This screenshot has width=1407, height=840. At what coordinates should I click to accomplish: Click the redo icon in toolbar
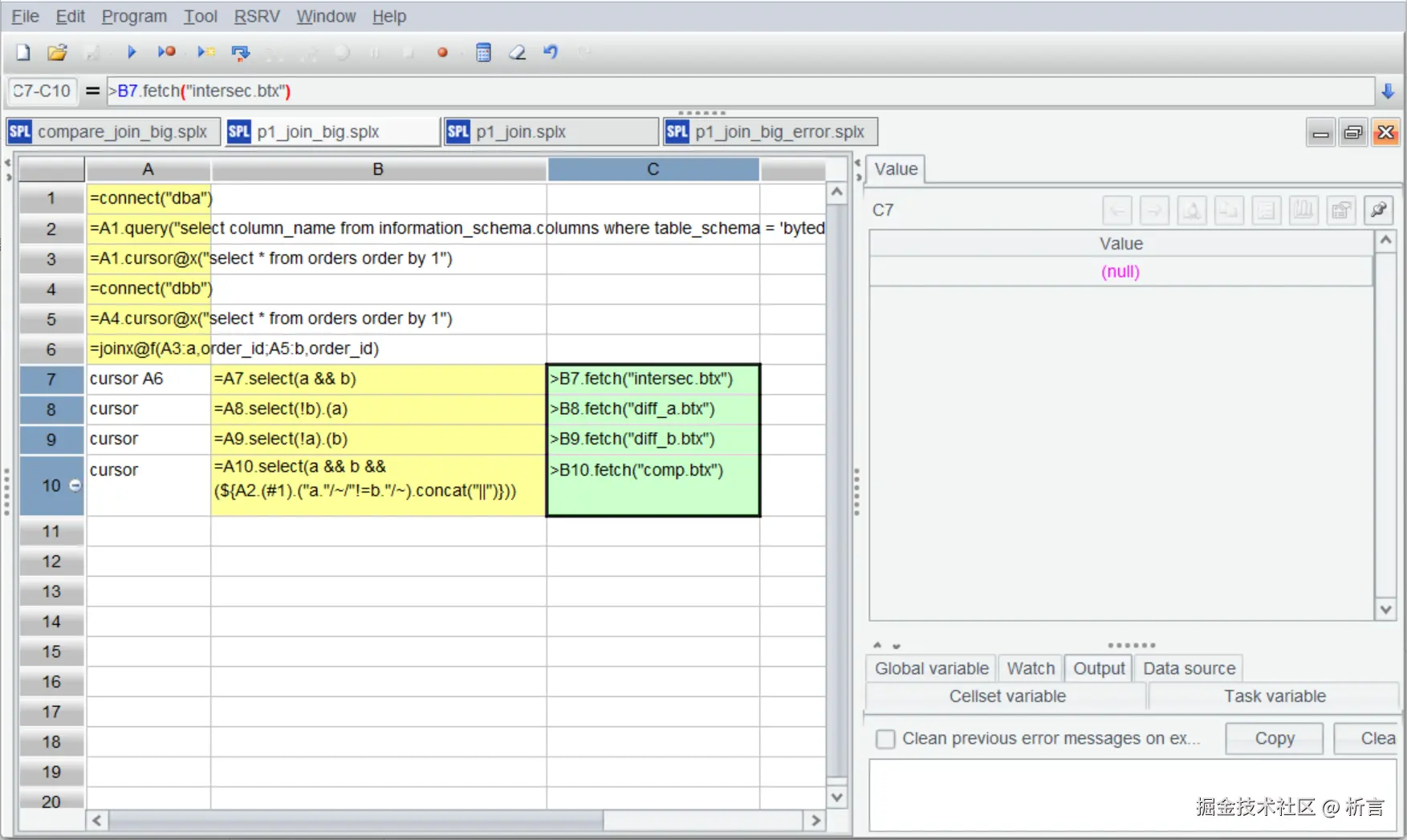point(584,52)
